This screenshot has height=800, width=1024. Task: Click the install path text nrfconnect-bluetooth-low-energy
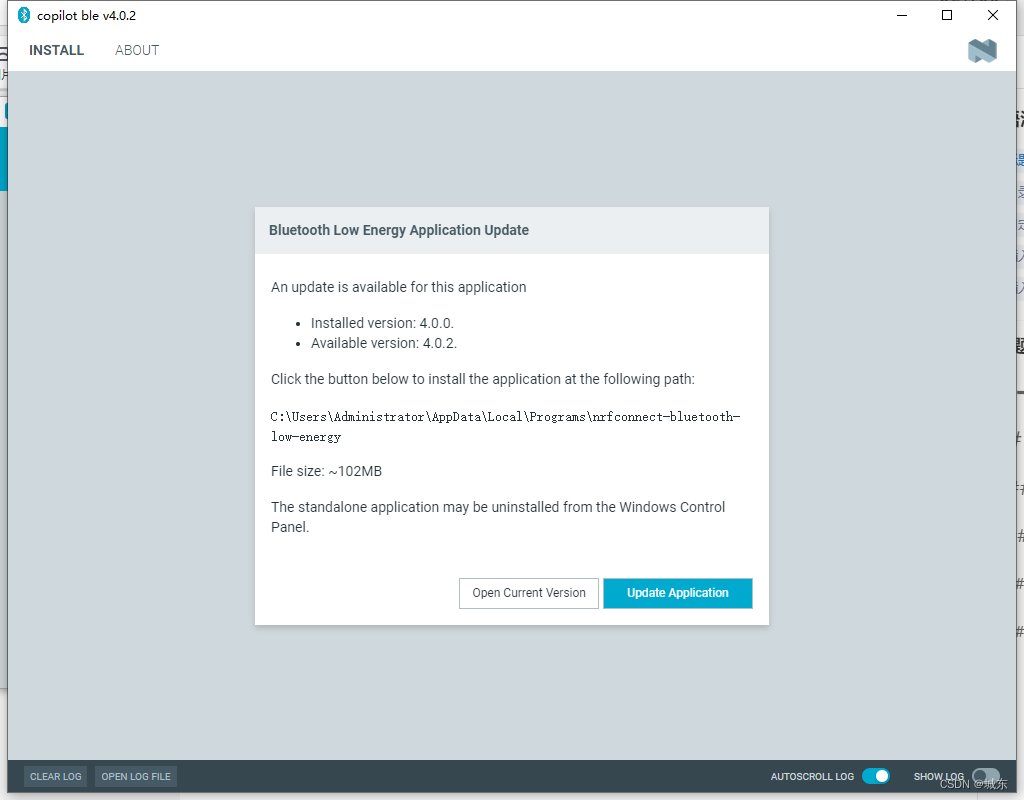point(505,426)
